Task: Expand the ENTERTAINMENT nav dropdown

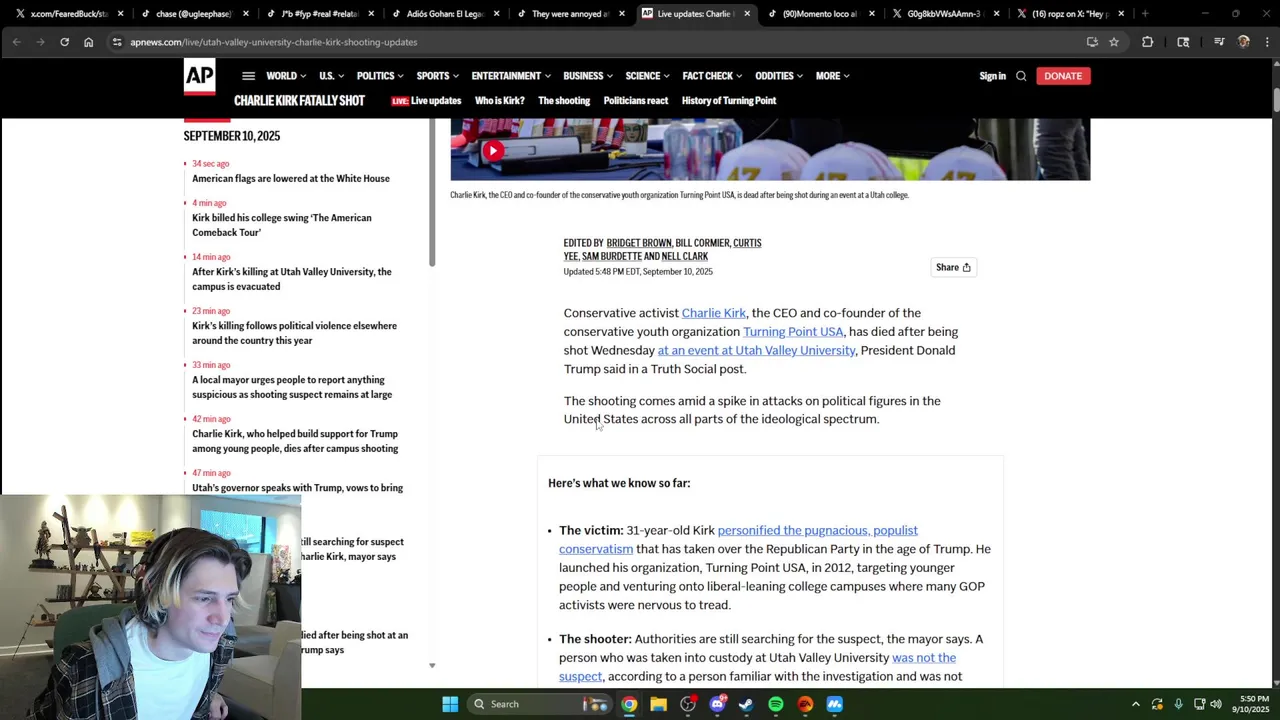Action: 511,76
